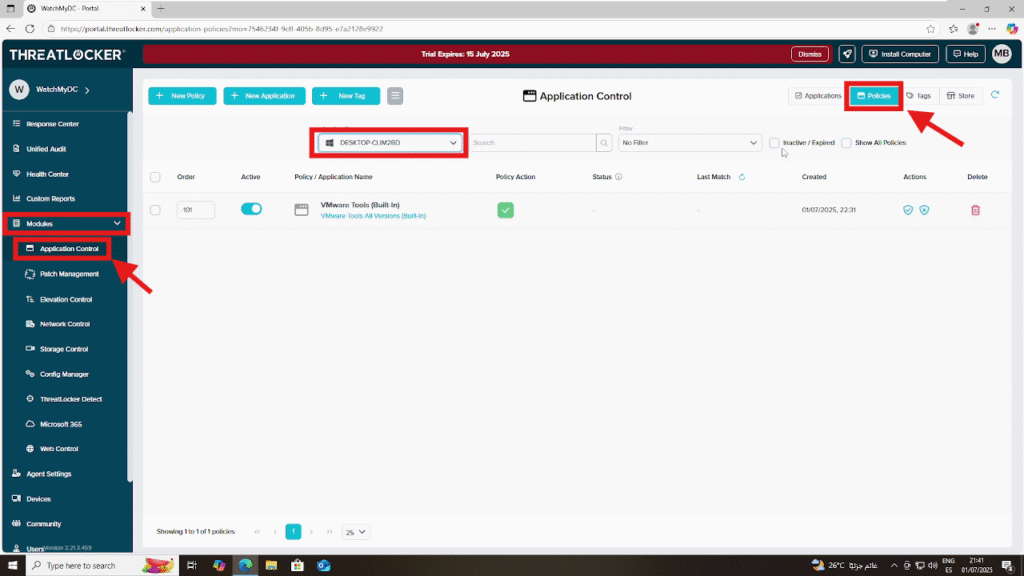Open the browser new tab plus button

(161, 8)
